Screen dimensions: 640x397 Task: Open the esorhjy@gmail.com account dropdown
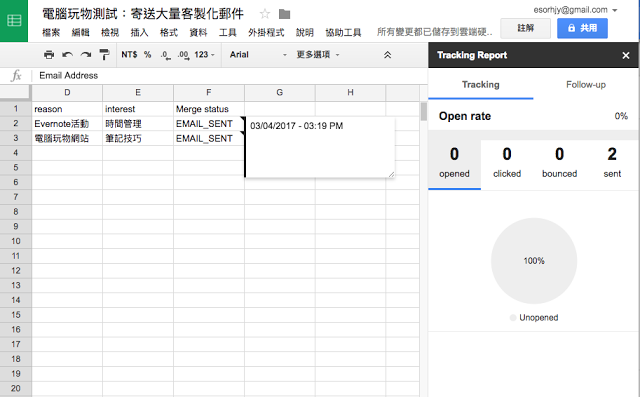[x=575, y=10]
